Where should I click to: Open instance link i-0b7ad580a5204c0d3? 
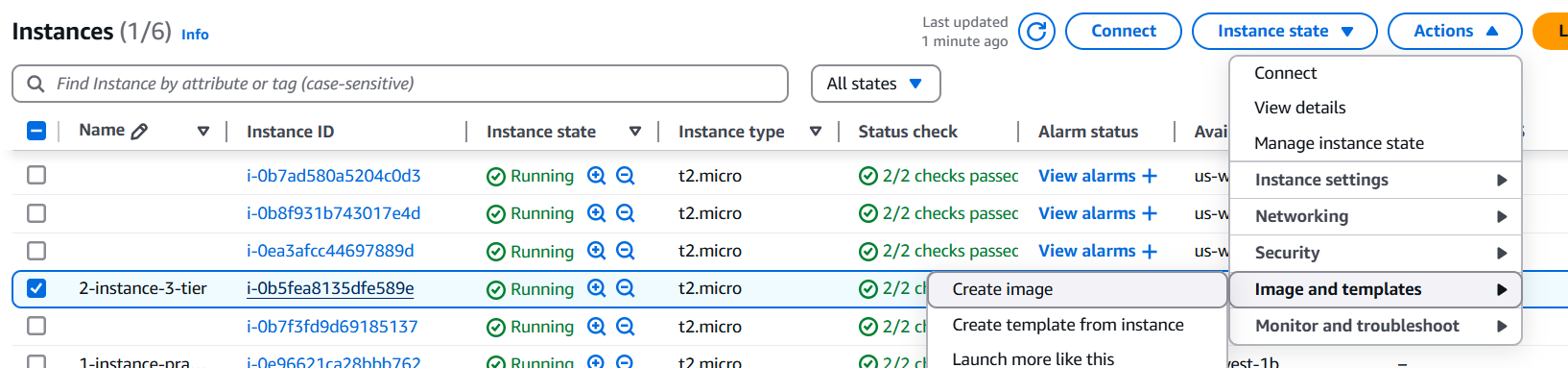[x=333, y=176]
